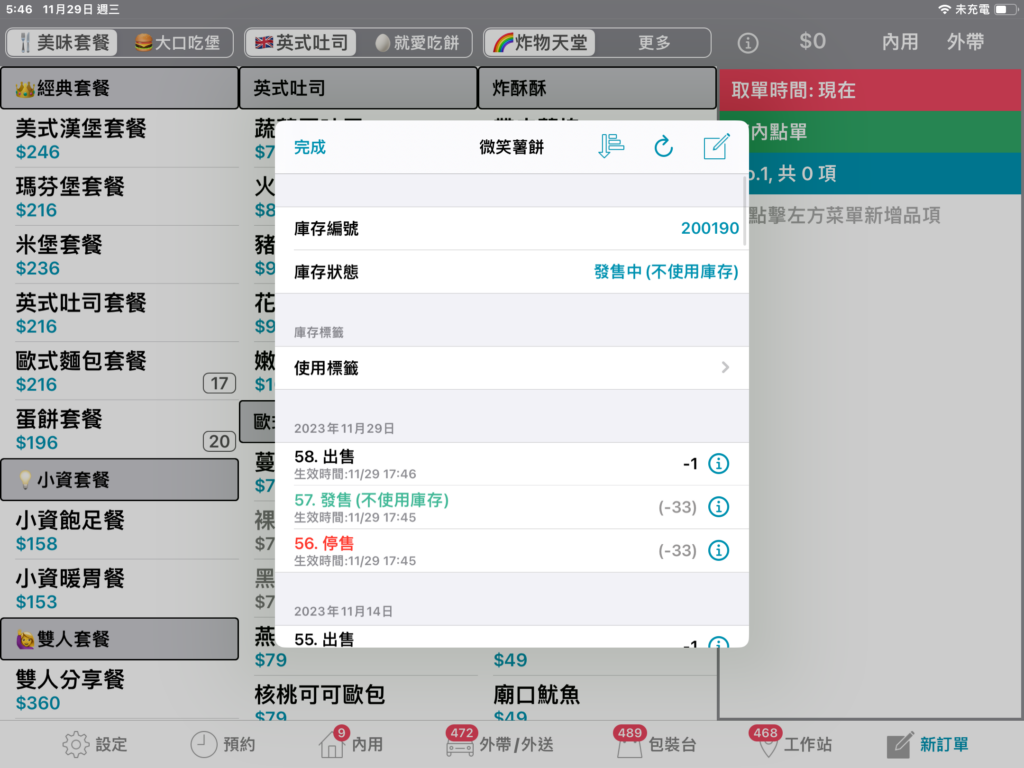Show info for record 58. 出售

(x=718, y=464)
